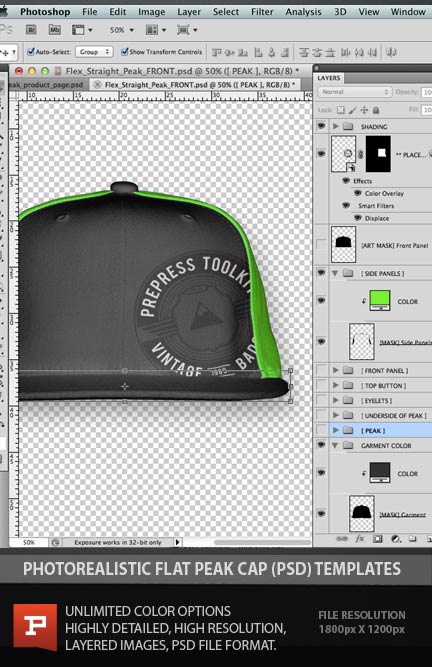The height and width of the screenshot is (667, 432).
Task: Switch to the product_page.psd document tab
Action: click(48, 85)
